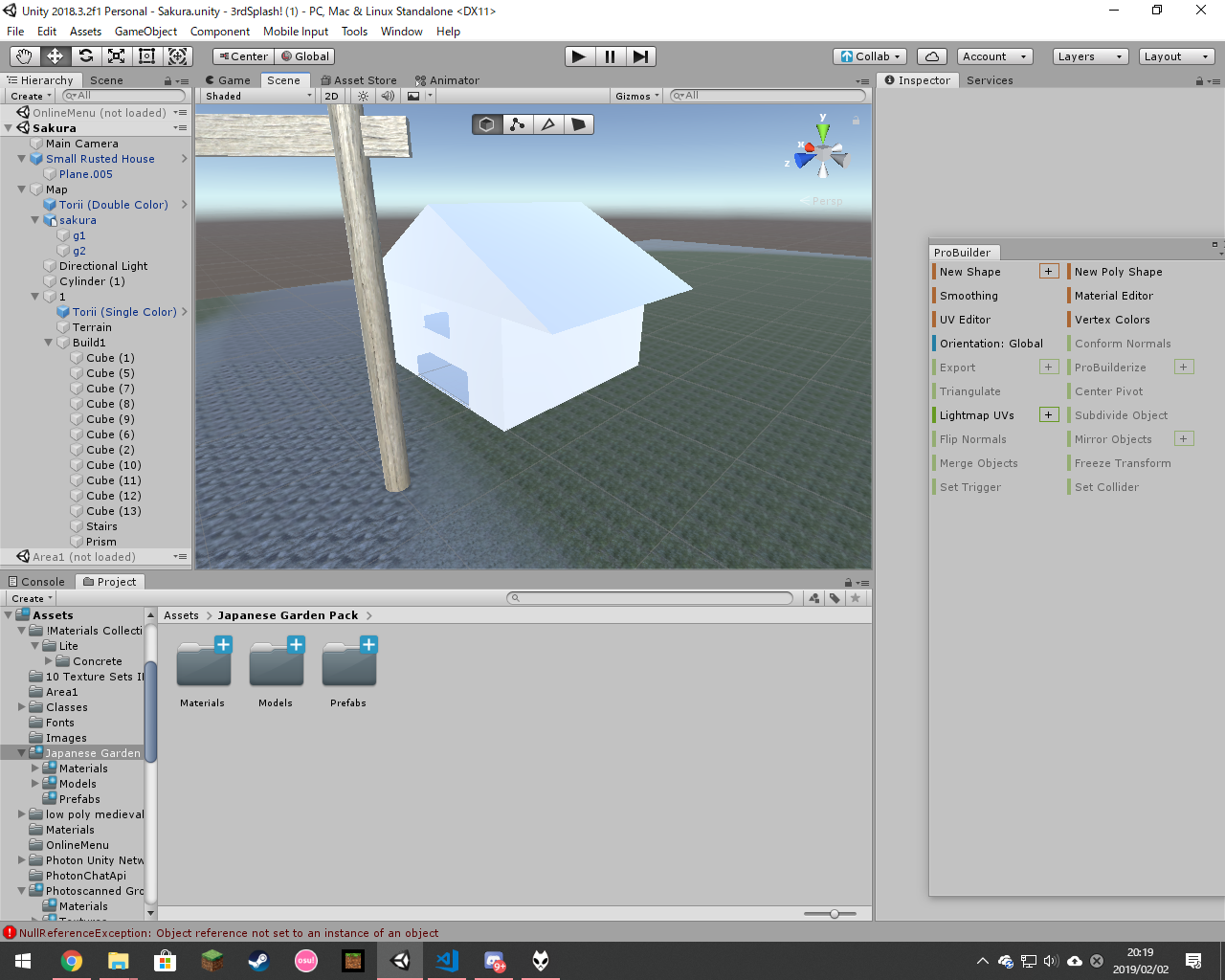Open the Shaded draw mode dropdown
Screen dimensions: 1225x980
click(x=257, y=96)
